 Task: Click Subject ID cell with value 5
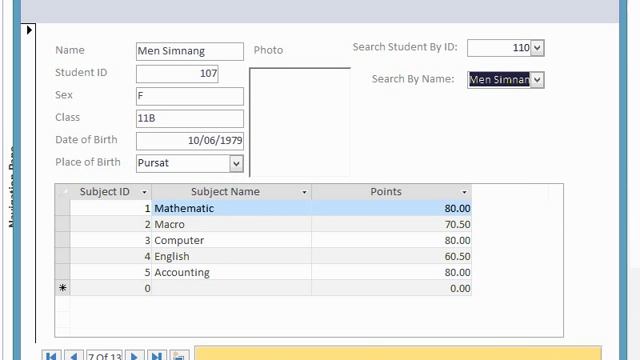click(x=111, y=272)
